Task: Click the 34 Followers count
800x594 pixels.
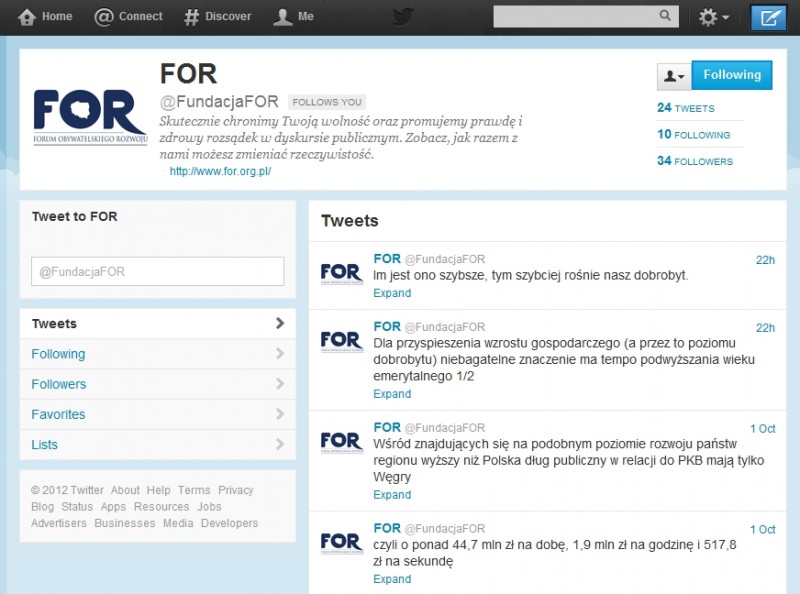Action: [x=695, y=161]
